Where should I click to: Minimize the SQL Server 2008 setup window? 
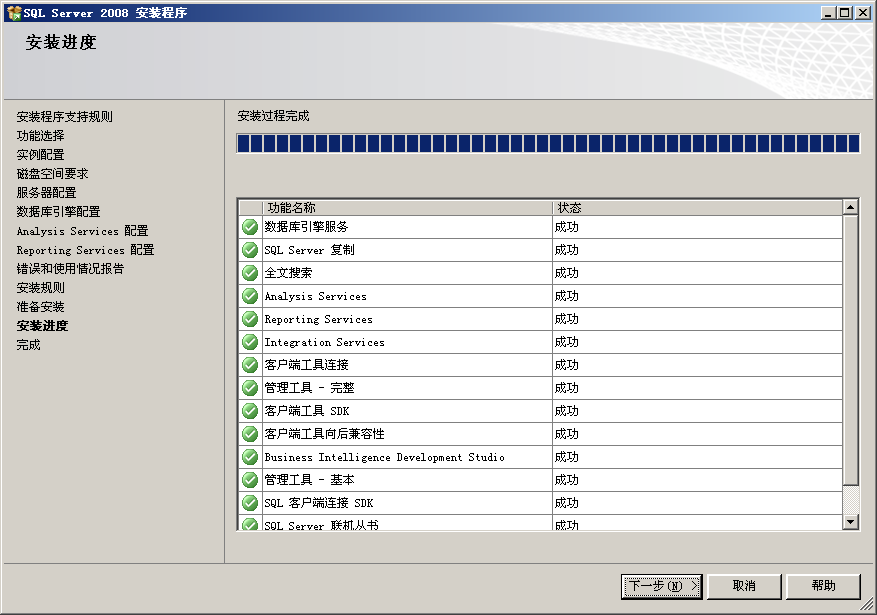(x=829, y=12)
